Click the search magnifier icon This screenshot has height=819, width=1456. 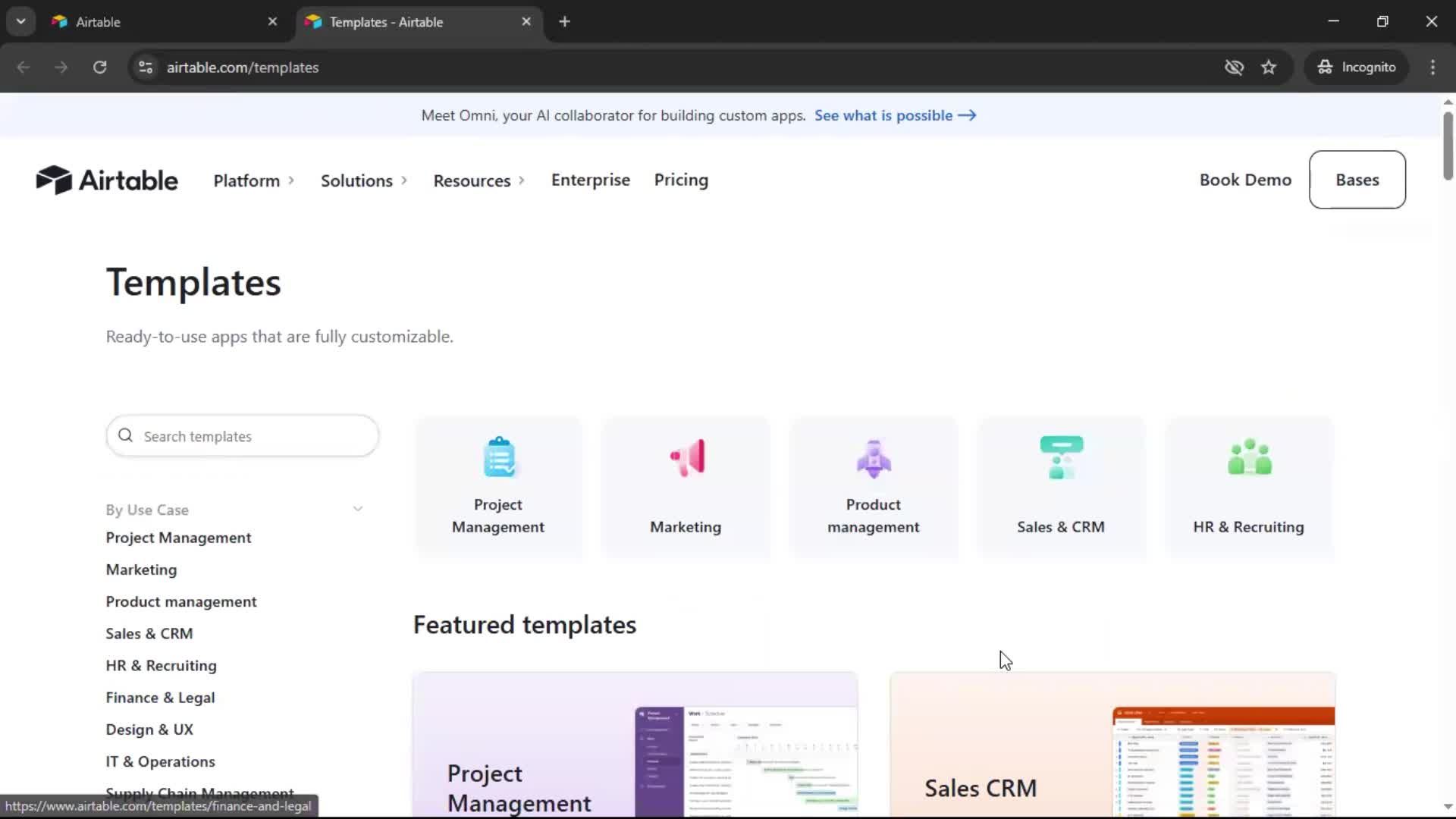[x=126, y=436]
